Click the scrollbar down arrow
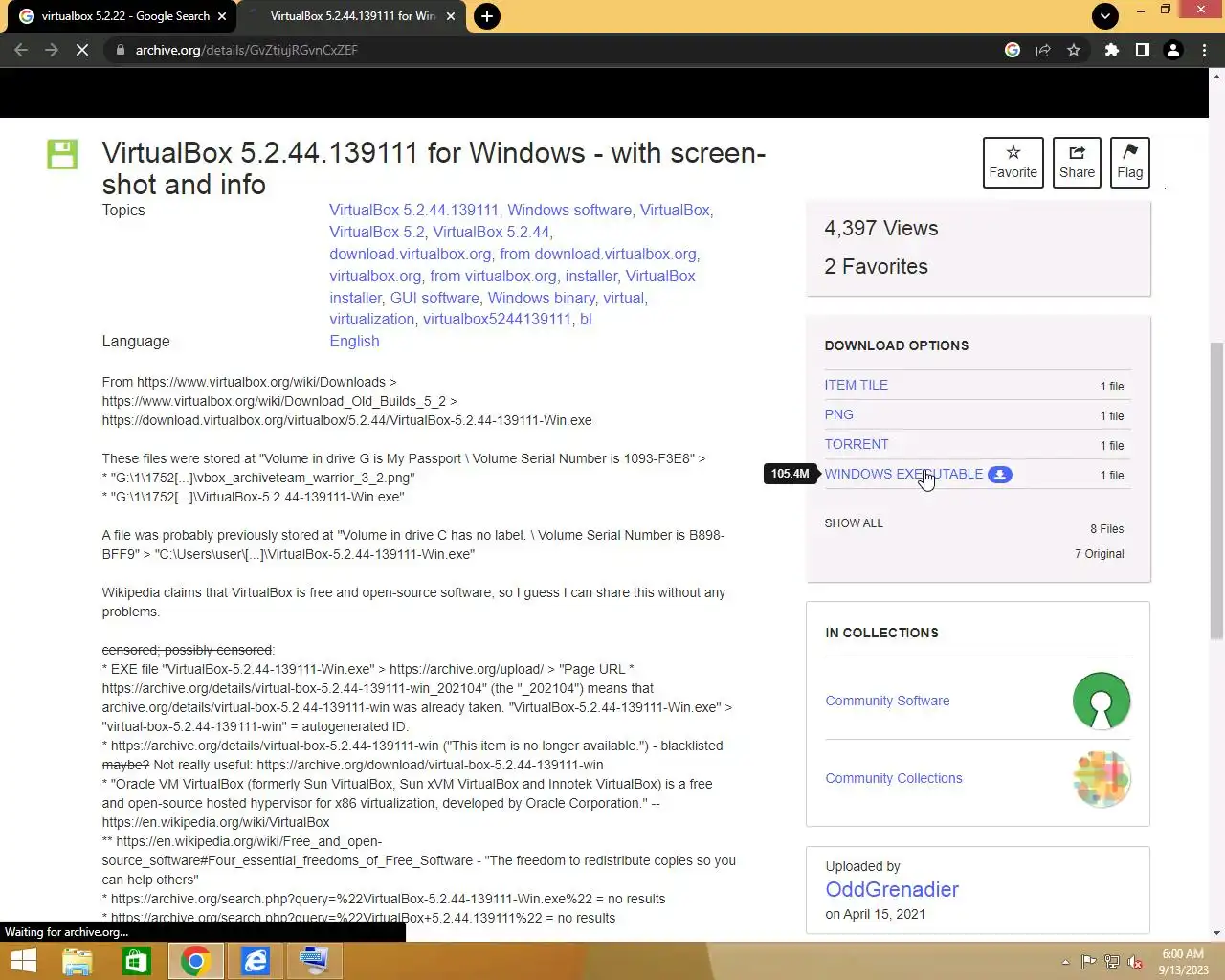Screen dimensions: 1225x980 [x=1216, y=933]
